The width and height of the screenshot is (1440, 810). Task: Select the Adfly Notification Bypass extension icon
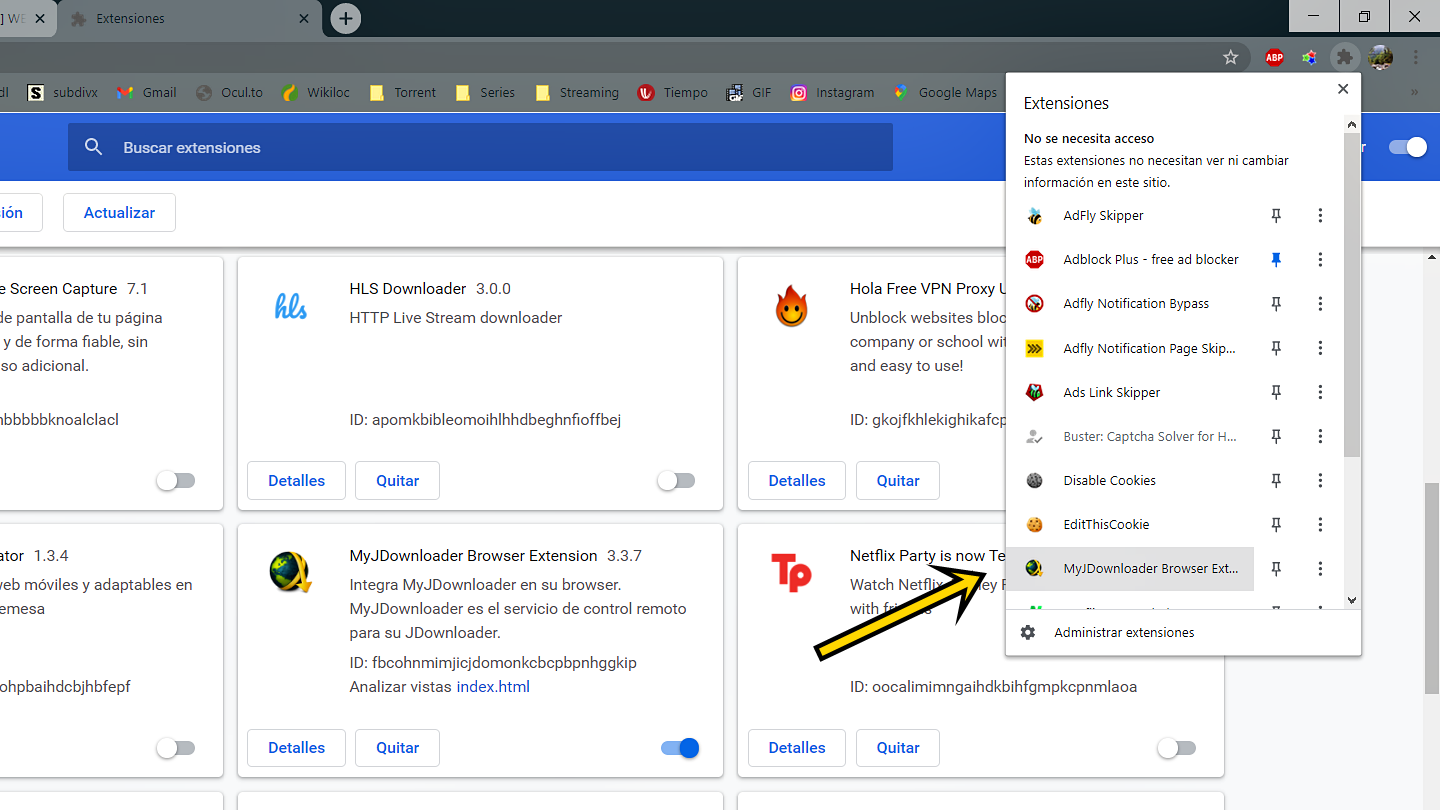click(x=1035, y=303)
